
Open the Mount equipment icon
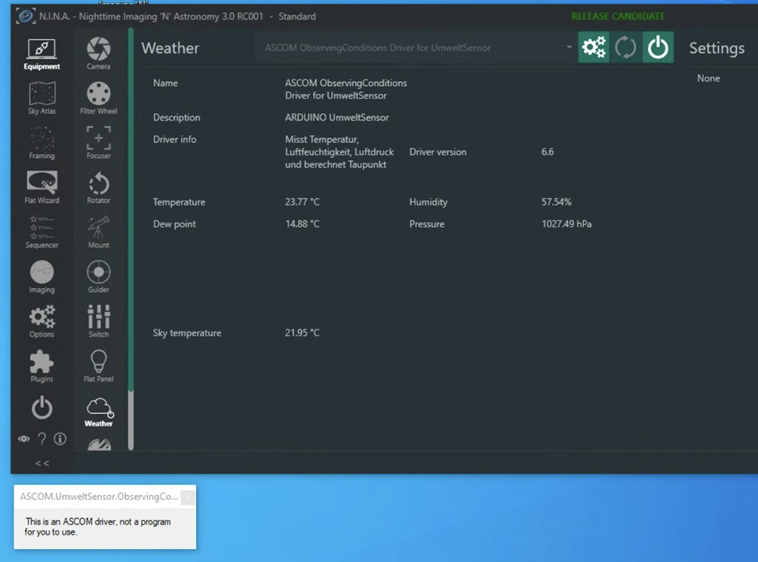[x=98, y=231]
